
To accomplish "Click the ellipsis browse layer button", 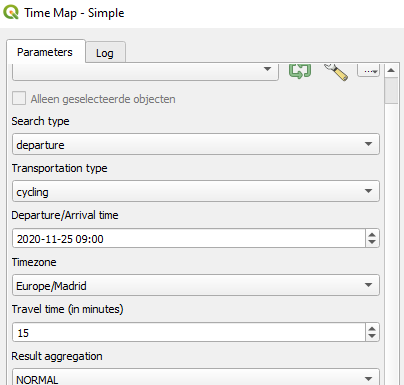I will click(368, 70).
